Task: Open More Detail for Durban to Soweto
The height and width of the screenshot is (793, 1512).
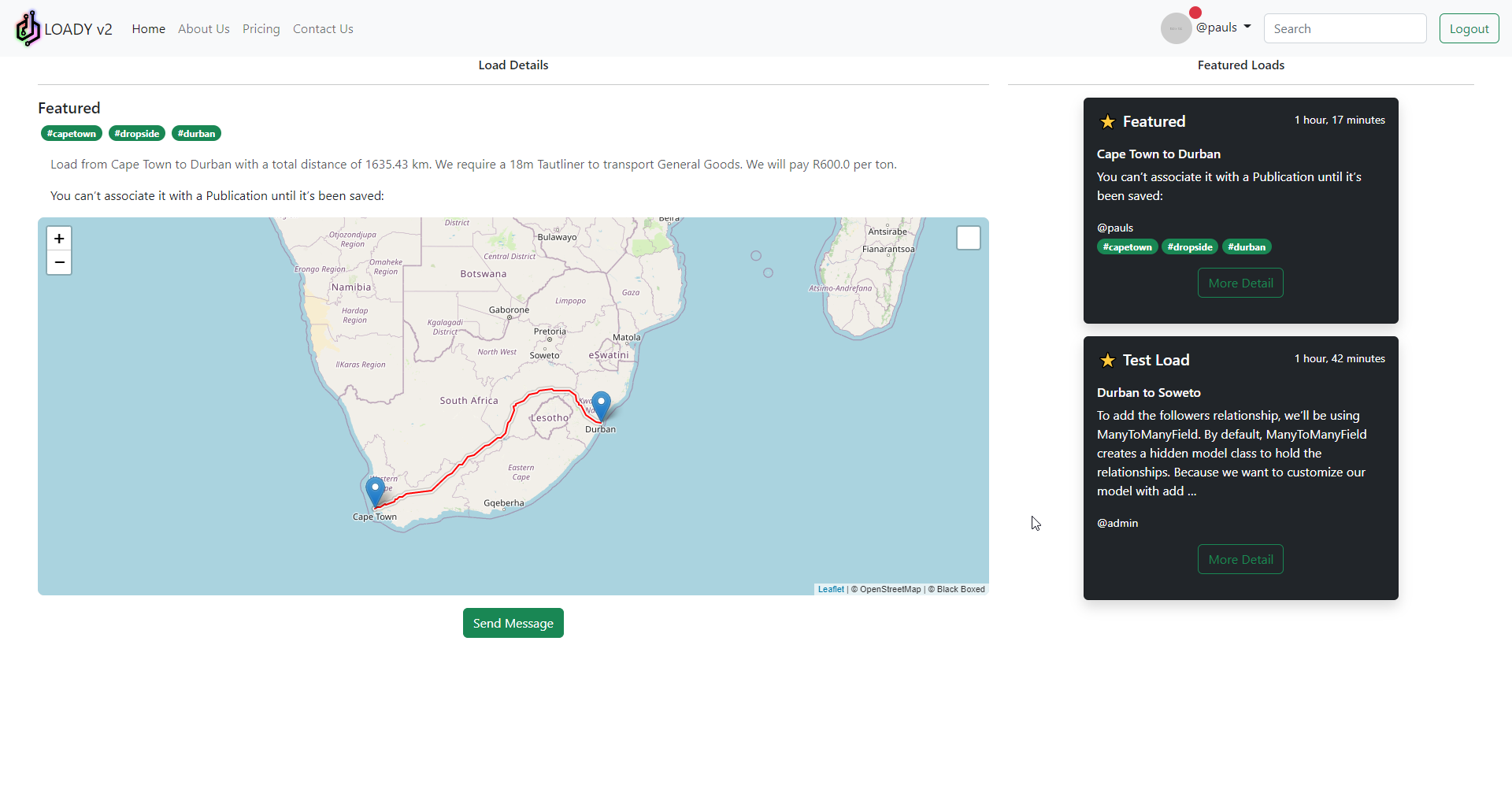Action: click(x=1240, y=560)
